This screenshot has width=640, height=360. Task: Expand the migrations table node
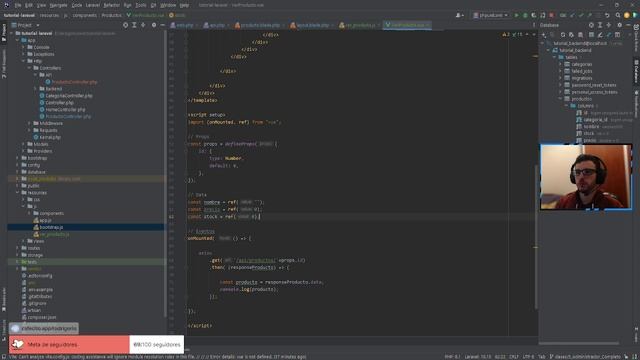pyautogui.click(x=560, y=78)
